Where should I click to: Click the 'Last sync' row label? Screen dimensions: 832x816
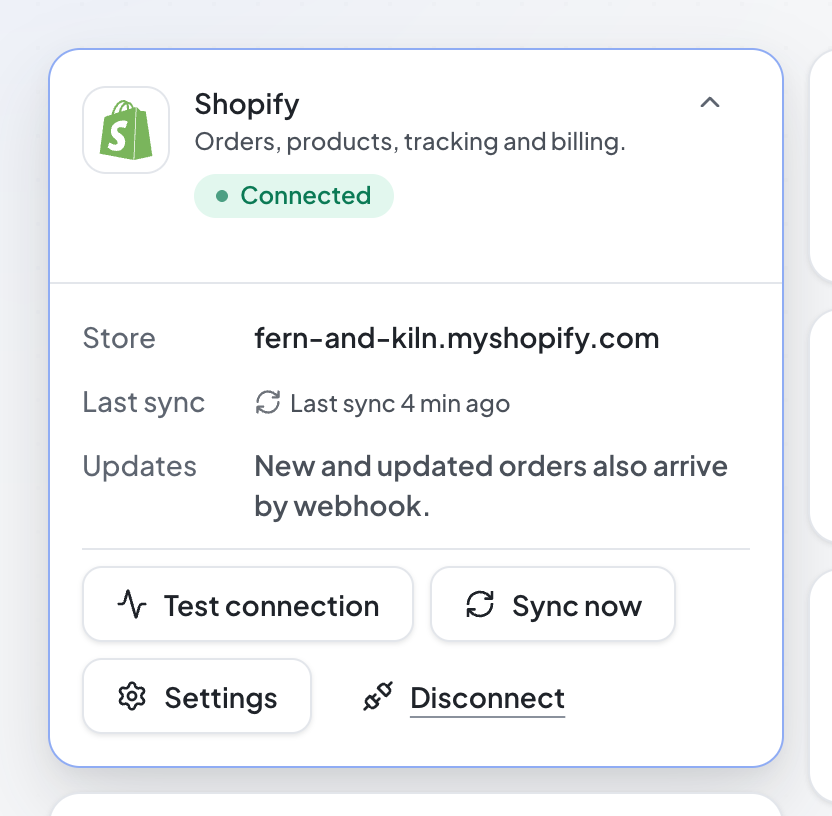coord(144,403)
